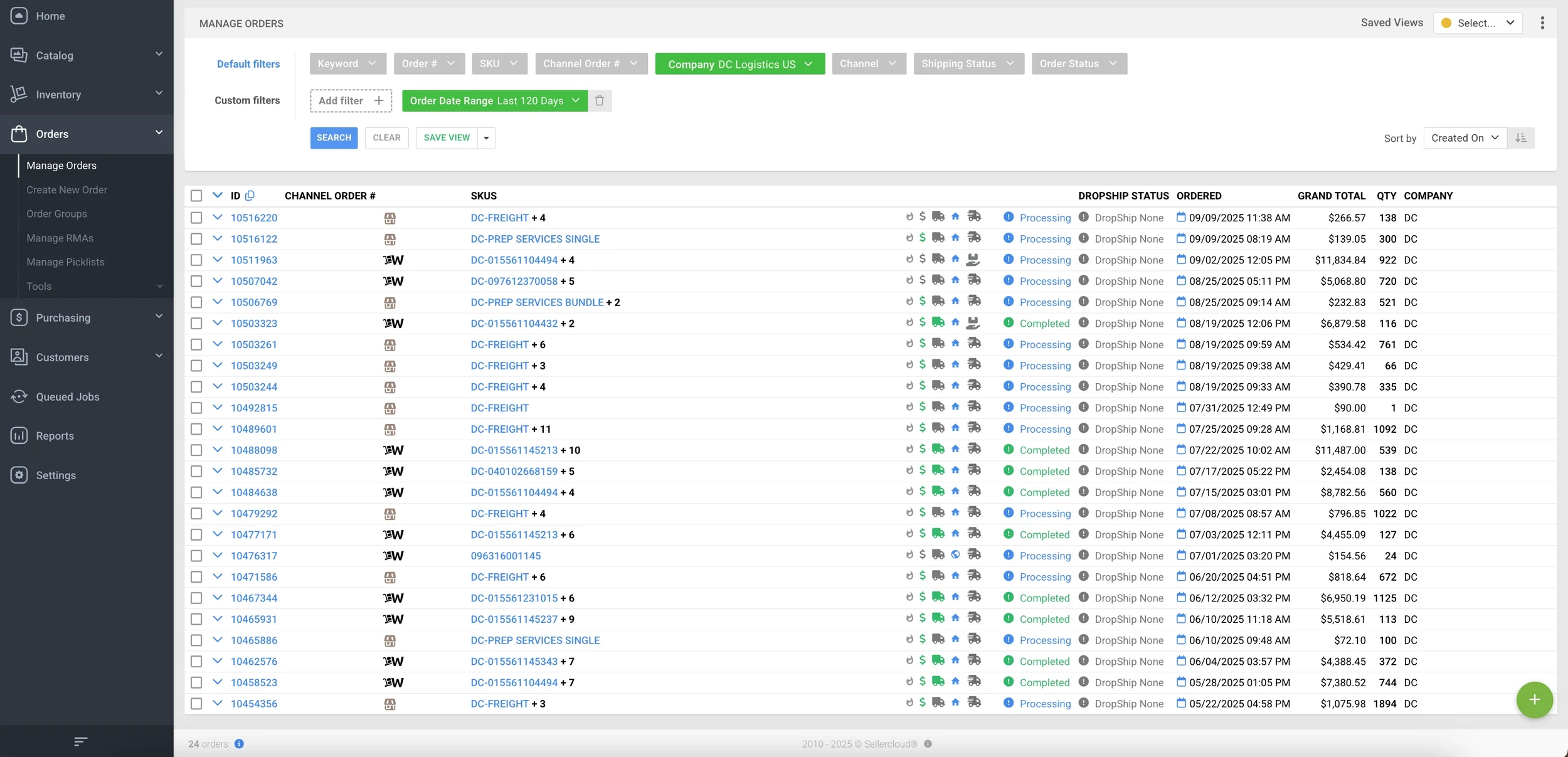This screenshot has width=1568, height=757.
Task: Open the Saved Views Select dropdown
Action: click(1477, 23)
